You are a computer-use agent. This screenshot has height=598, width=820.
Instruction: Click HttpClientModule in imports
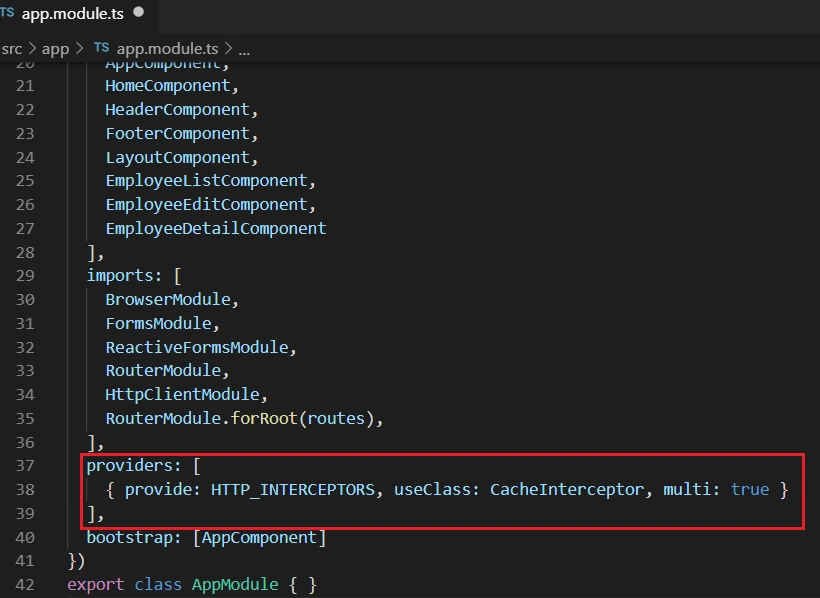183,394
